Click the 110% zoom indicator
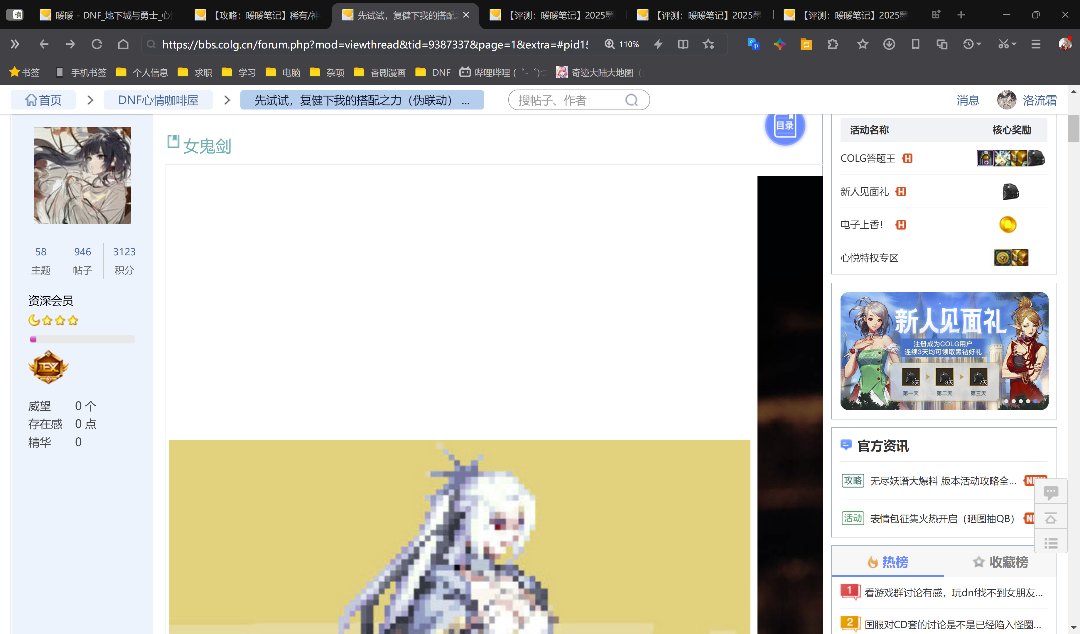The height and width of the screenshot is (634, 1080). pos(622,44)
